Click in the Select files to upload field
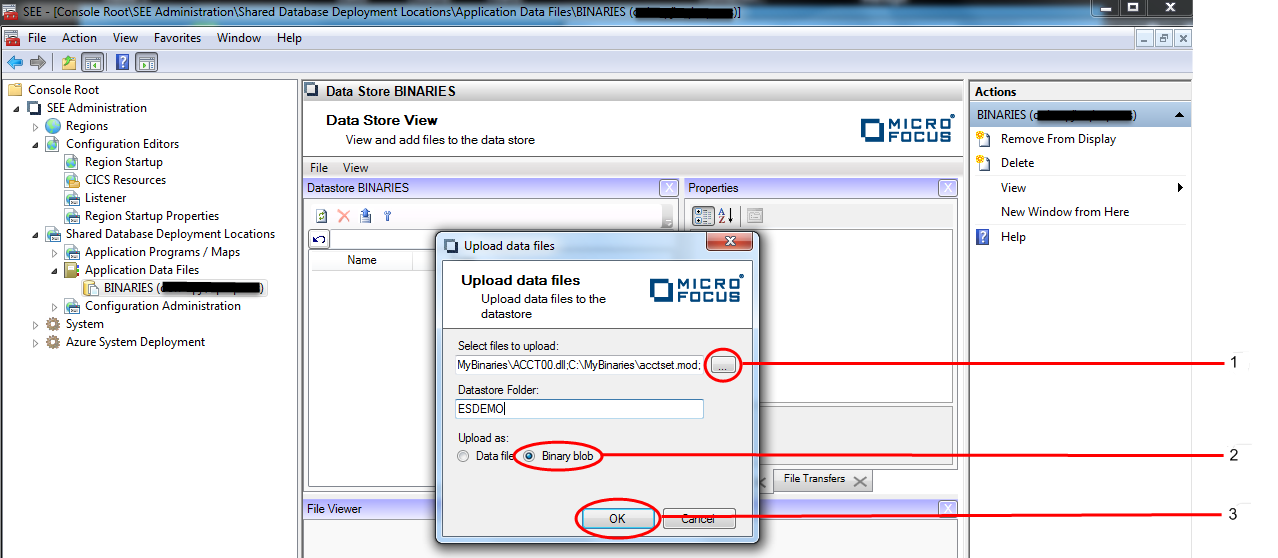The width and height of the screenshot is (1278, 558). (579, 365)
